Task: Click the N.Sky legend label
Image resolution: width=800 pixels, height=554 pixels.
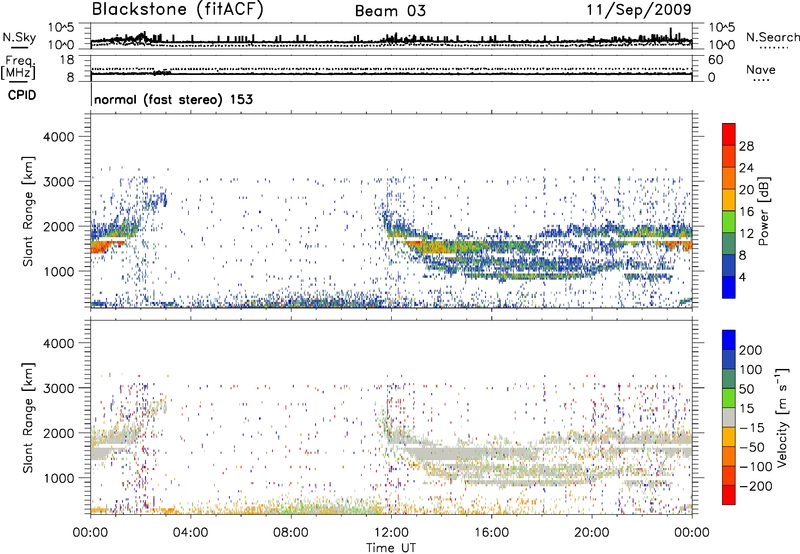Action: click(x=19, y=37)
